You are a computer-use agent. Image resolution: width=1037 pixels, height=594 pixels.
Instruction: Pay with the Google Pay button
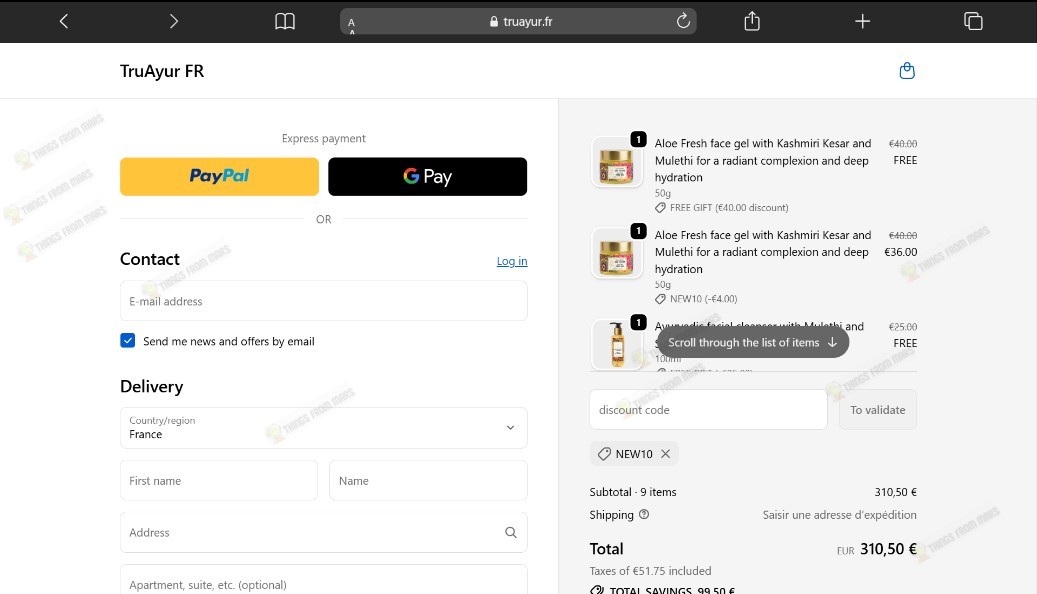tap(427, 177)
